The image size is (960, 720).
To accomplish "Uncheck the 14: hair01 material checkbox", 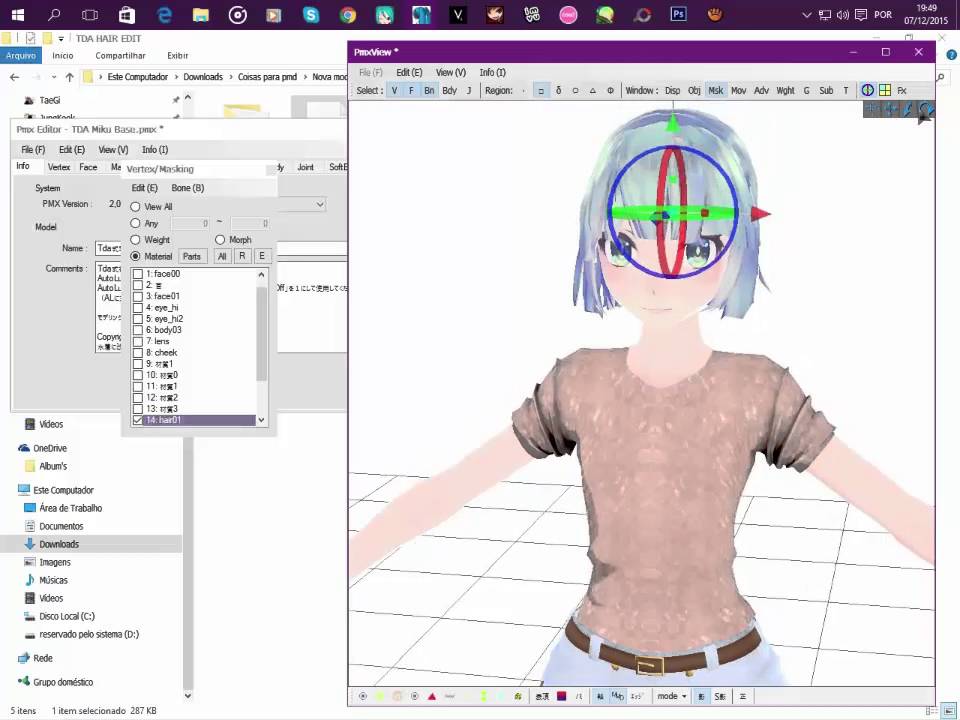I will click(x=138, y=420).
